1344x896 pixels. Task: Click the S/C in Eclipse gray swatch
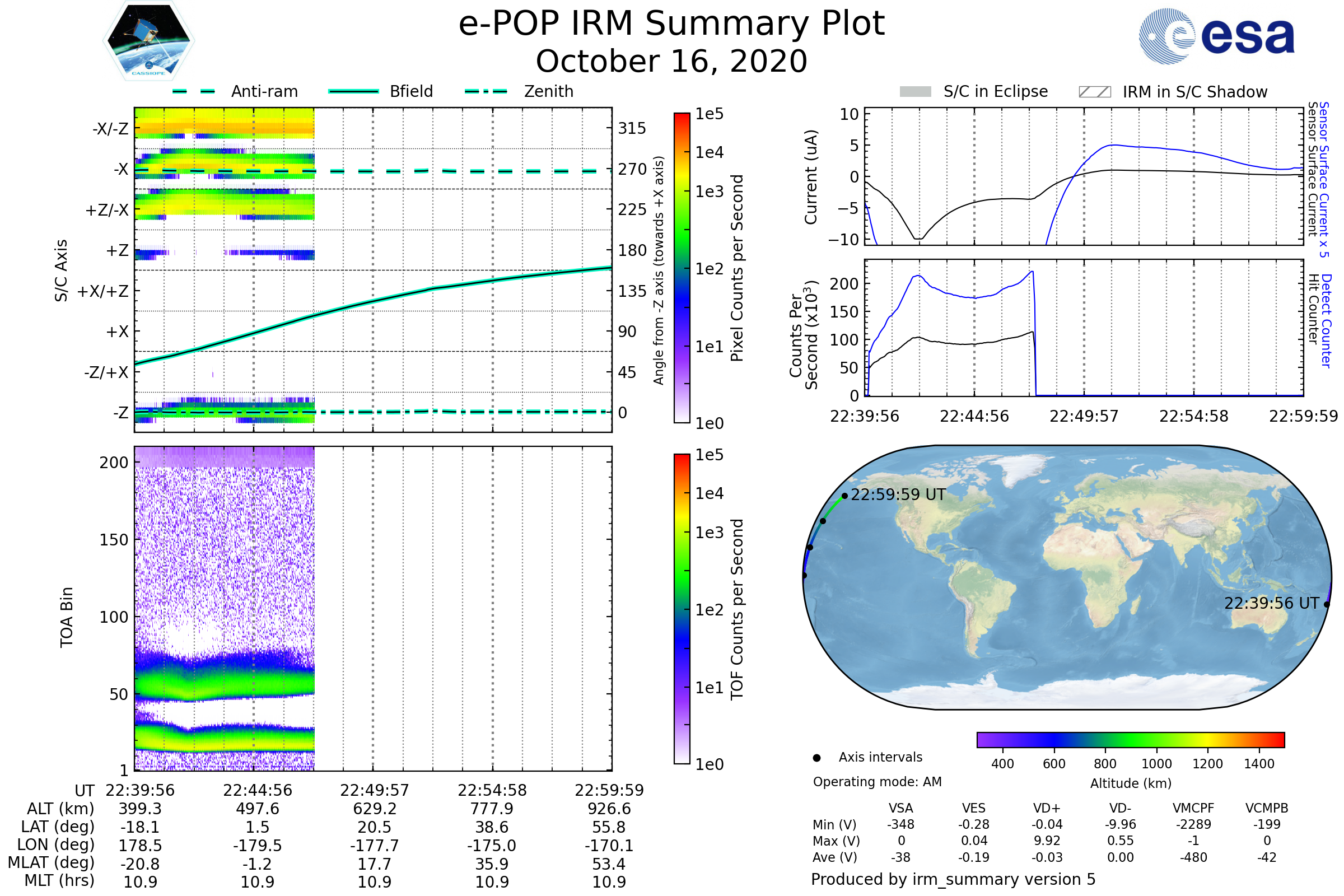point(915,92)
